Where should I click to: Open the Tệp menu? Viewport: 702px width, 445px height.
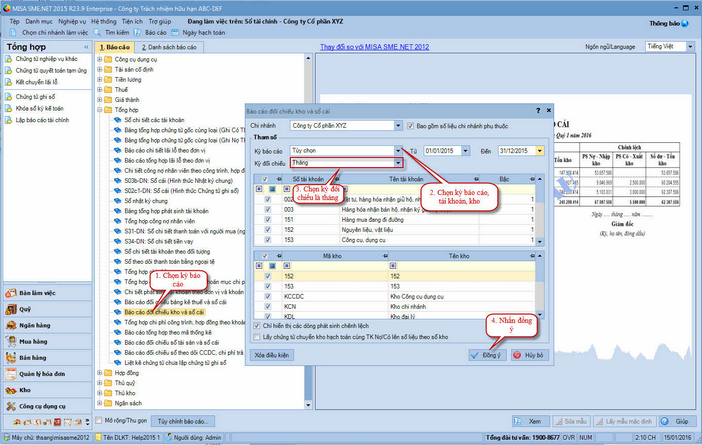coord(15,21)
